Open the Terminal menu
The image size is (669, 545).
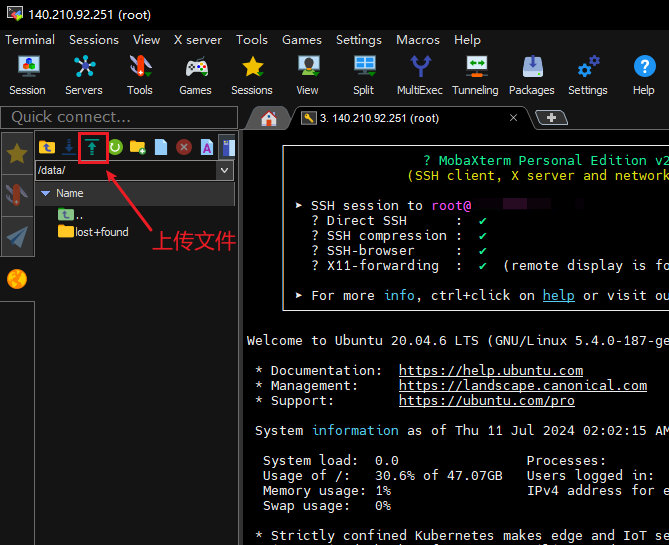(30, 40)
